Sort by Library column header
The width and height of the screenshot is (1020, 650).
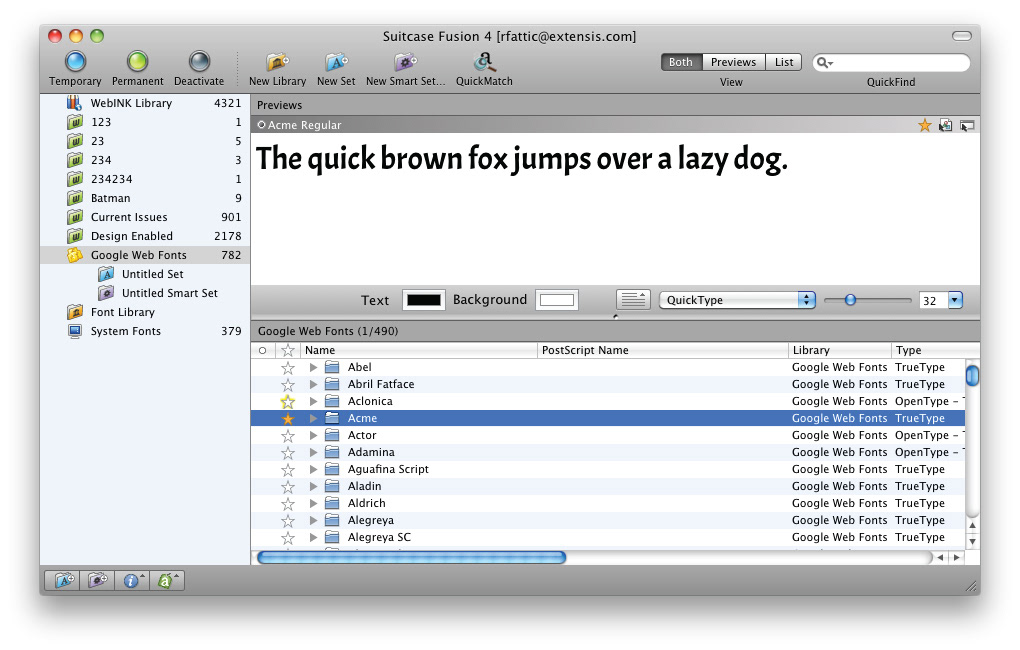(x=840, y=350)
